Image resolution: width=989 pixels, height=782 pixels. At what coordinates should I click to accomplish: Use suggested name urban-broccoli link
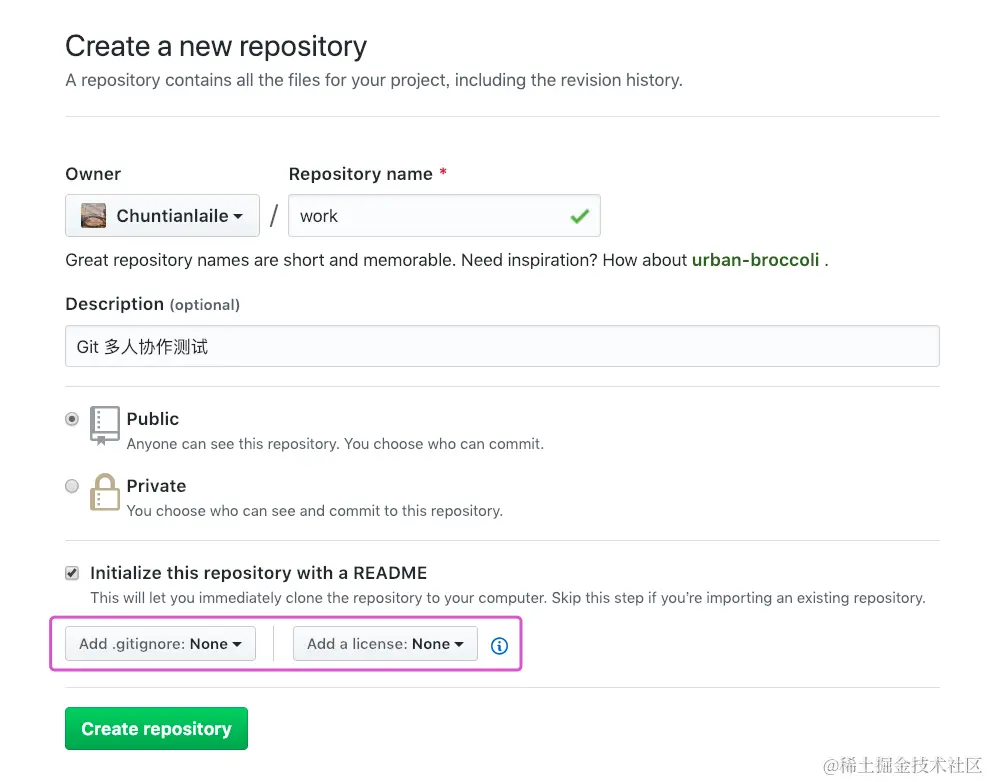coord(755,260)
